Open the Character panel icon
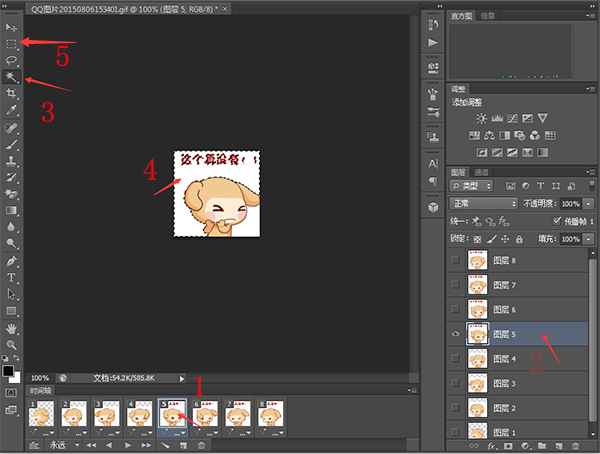The image size is (600, 454). 433,164
